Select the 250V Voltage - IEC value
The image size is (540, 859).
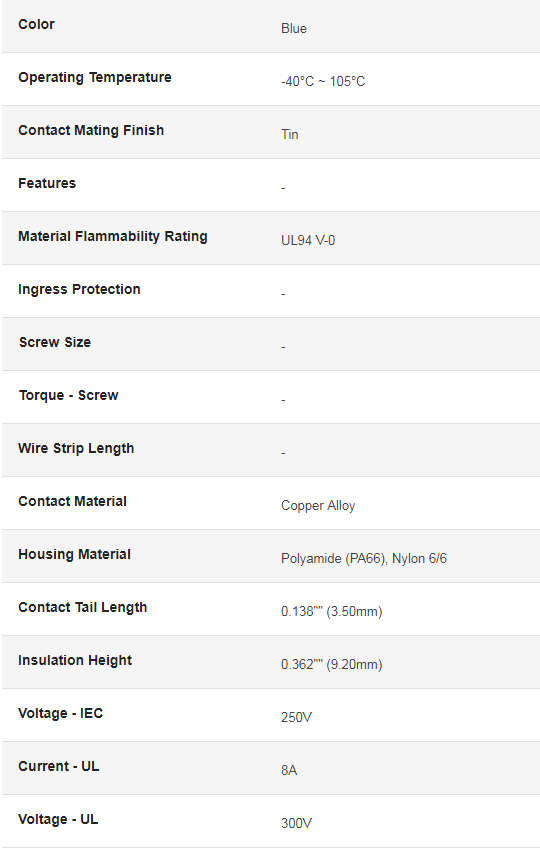(296, 717)
